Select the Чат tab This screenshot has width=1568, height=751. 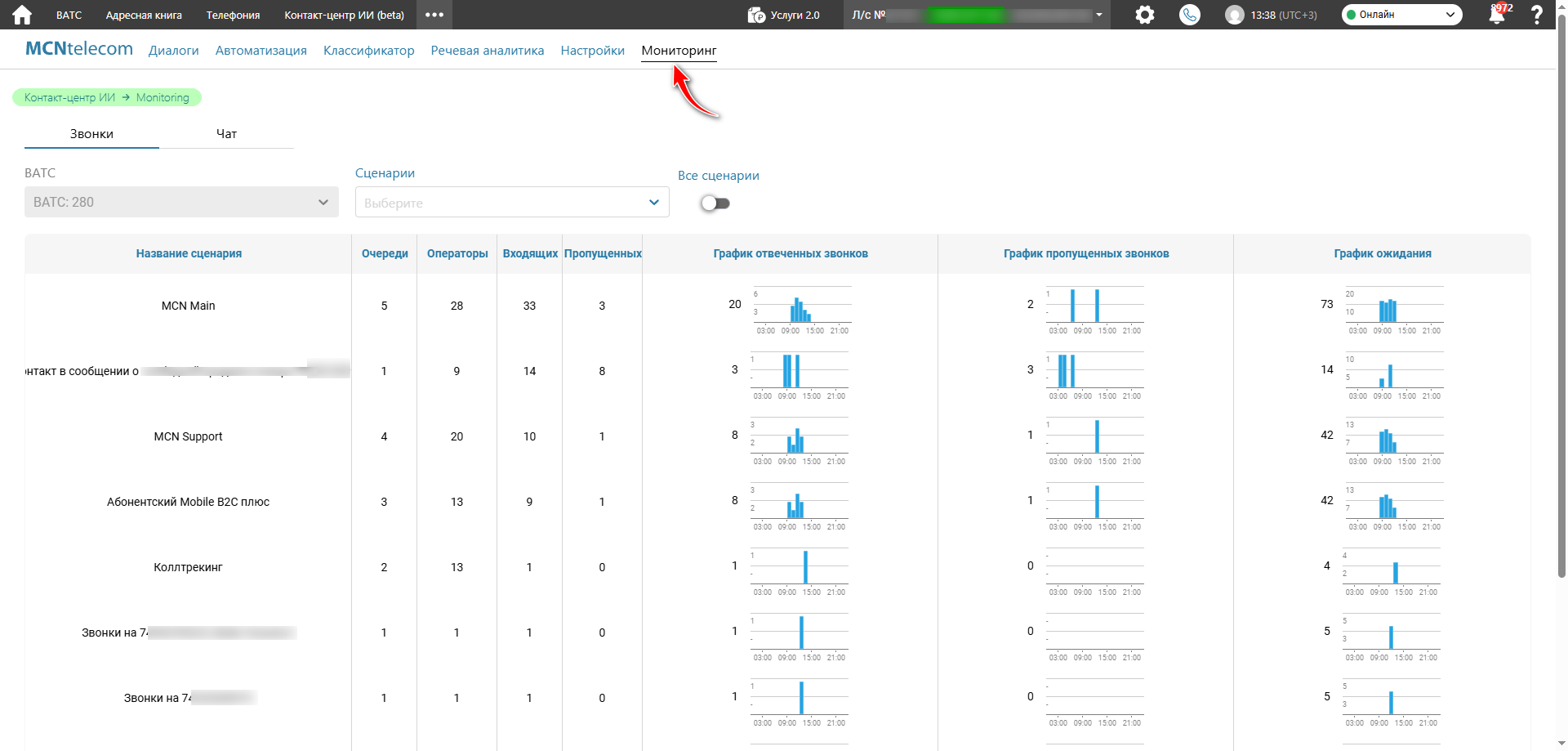tap(226, 134)
